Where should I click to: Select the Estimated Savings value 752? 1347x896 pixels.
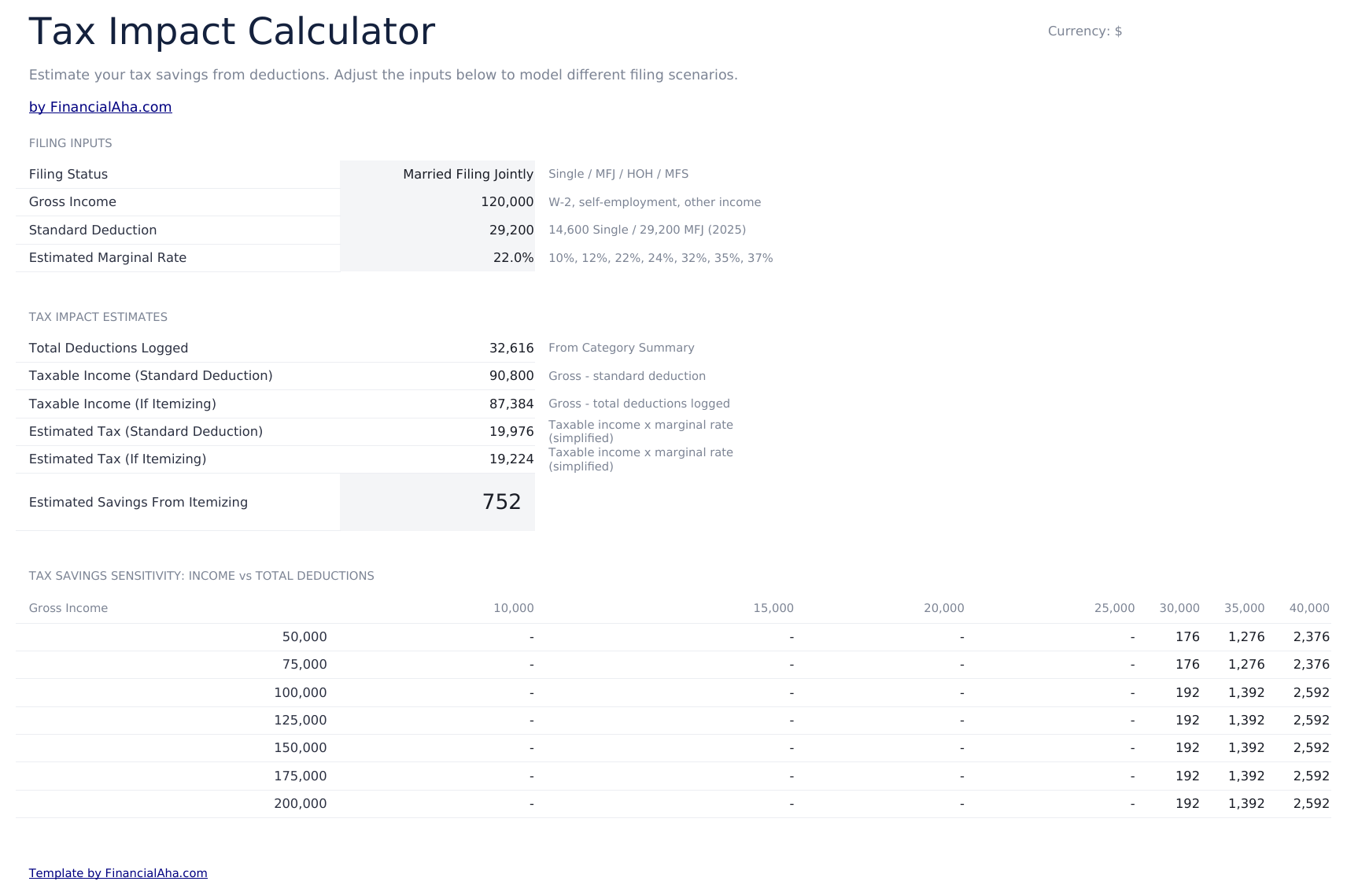(x=437, y=502)
